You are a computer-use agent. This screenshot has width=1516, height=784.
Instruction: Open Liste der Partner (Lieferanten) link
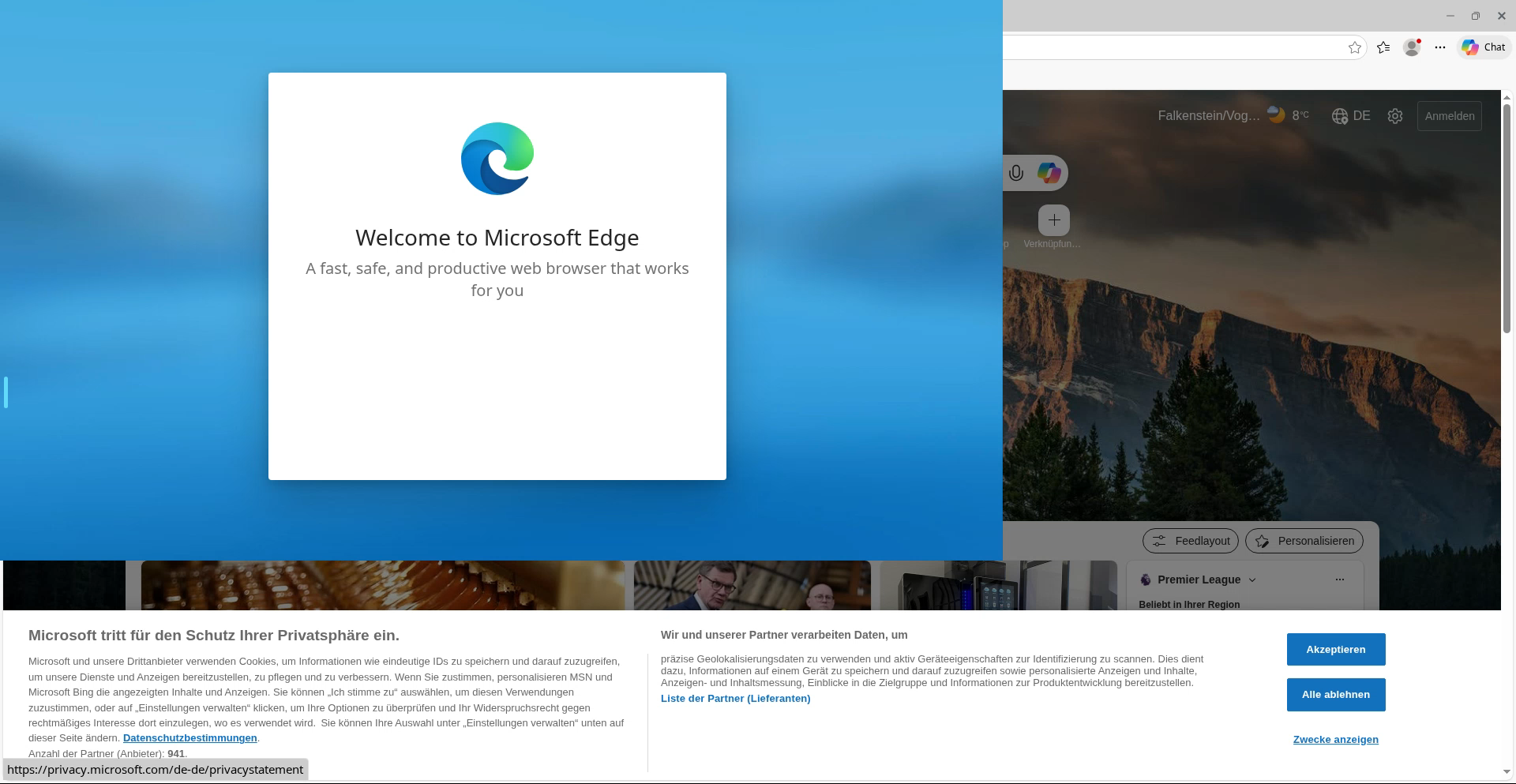tap(735, 699)
